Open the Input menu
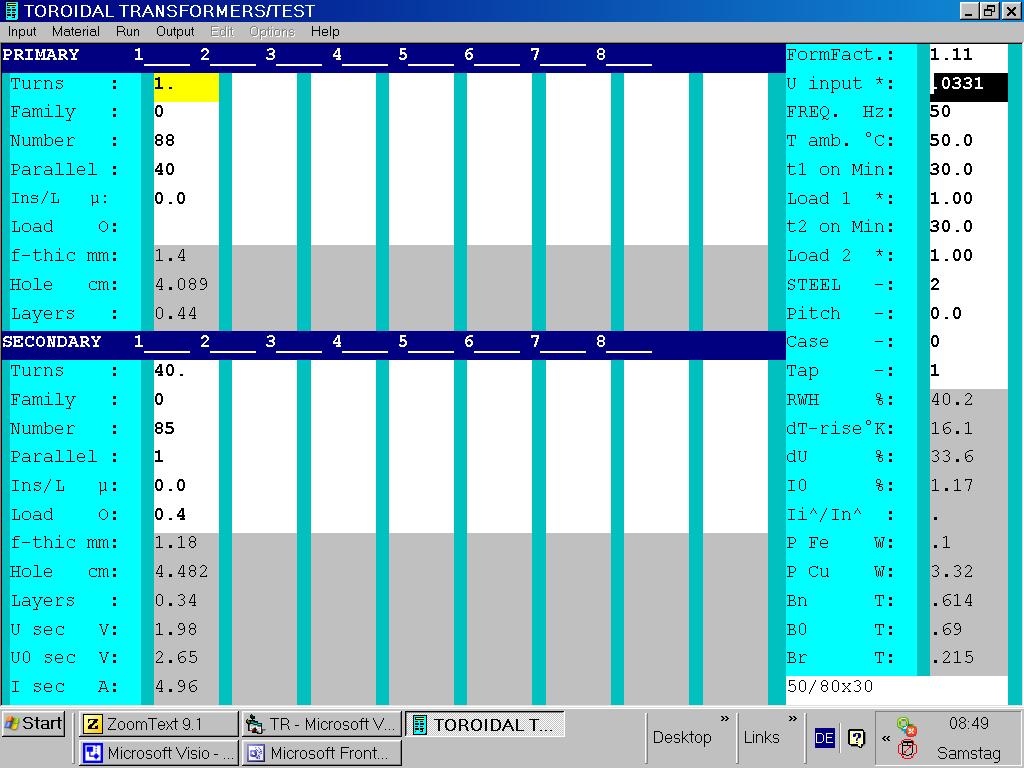Image resolution: width=1024 pixels, height=768 pixels. point(22,31)
